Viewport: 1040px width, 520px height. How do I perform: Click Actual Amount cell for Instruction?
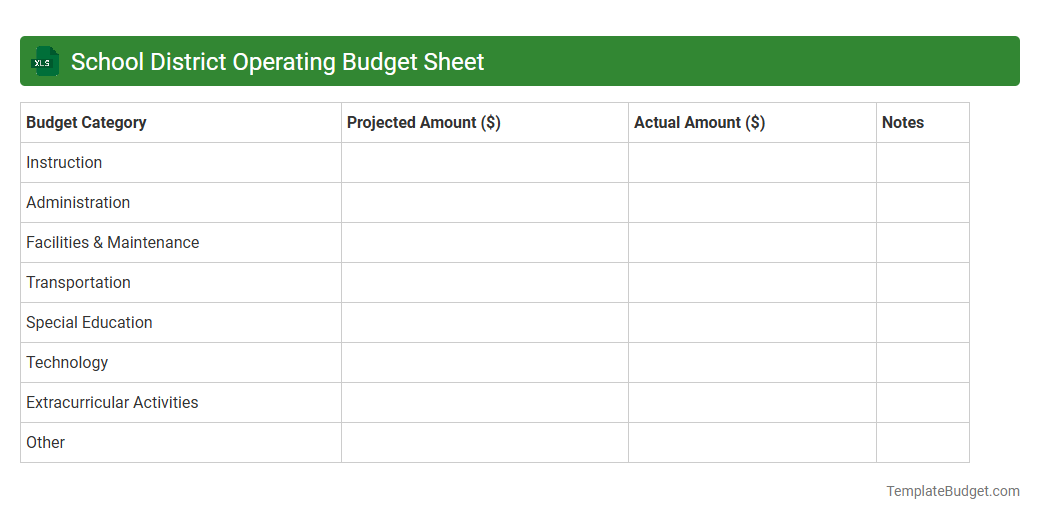point(752,162)
